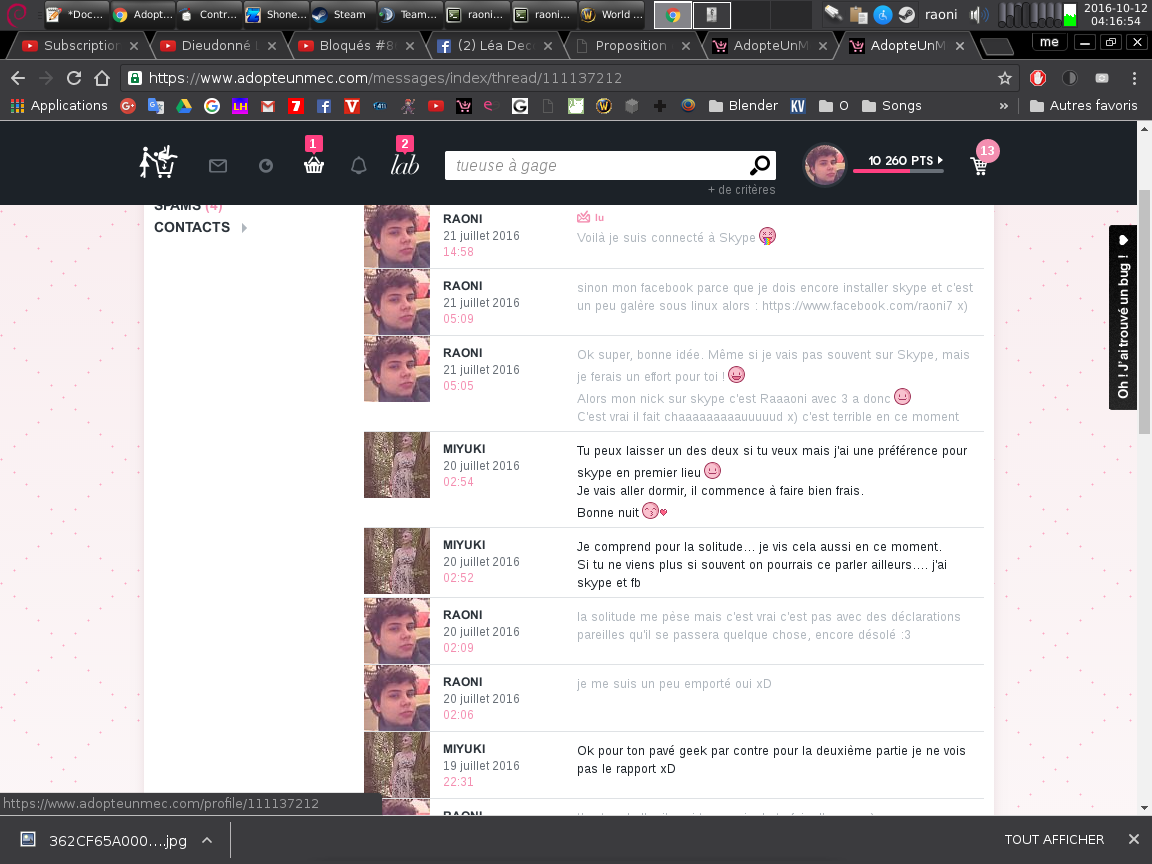
Task: Open the Songs bookmarks folder
Action: (892, 106)
